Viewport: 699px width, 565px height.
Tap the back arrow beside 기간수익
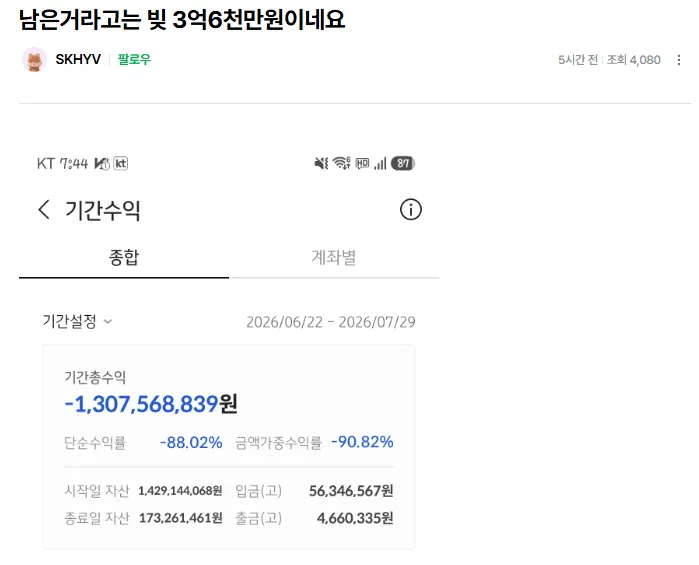pos(44,210)
